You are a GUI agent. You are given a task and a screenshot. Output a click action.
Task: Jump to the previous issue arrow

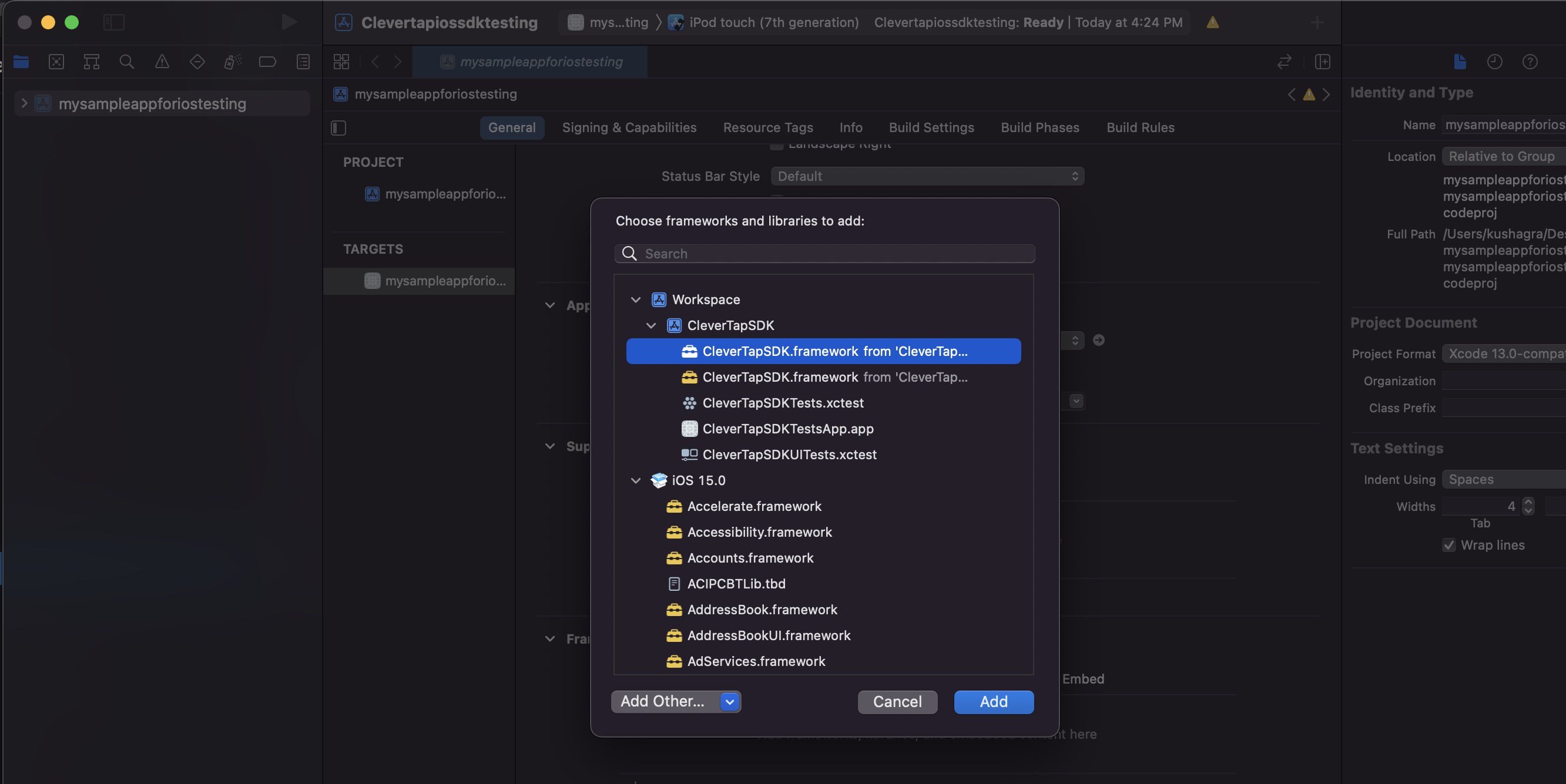1291,94
